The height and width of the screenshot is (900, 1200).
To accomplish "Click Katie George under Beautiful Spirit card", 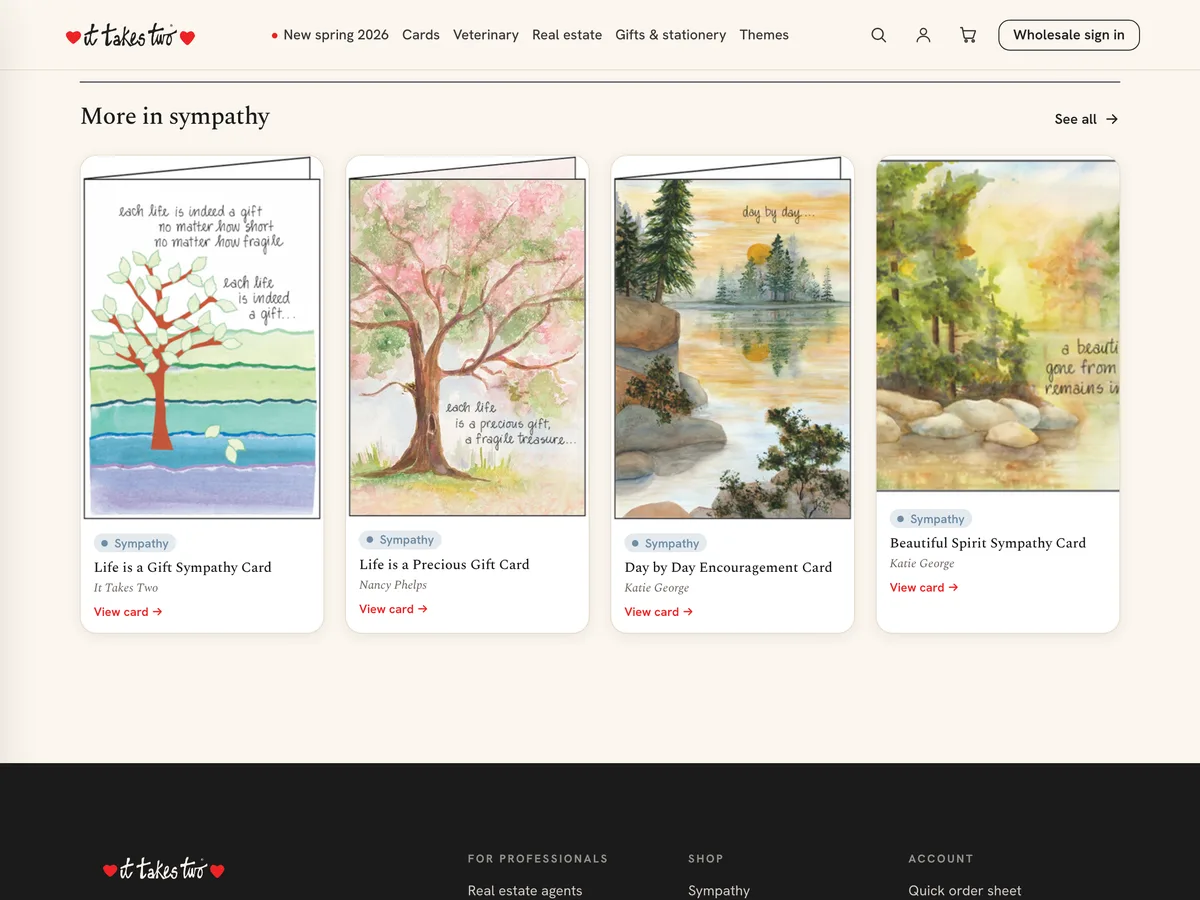I will (922, 564).
